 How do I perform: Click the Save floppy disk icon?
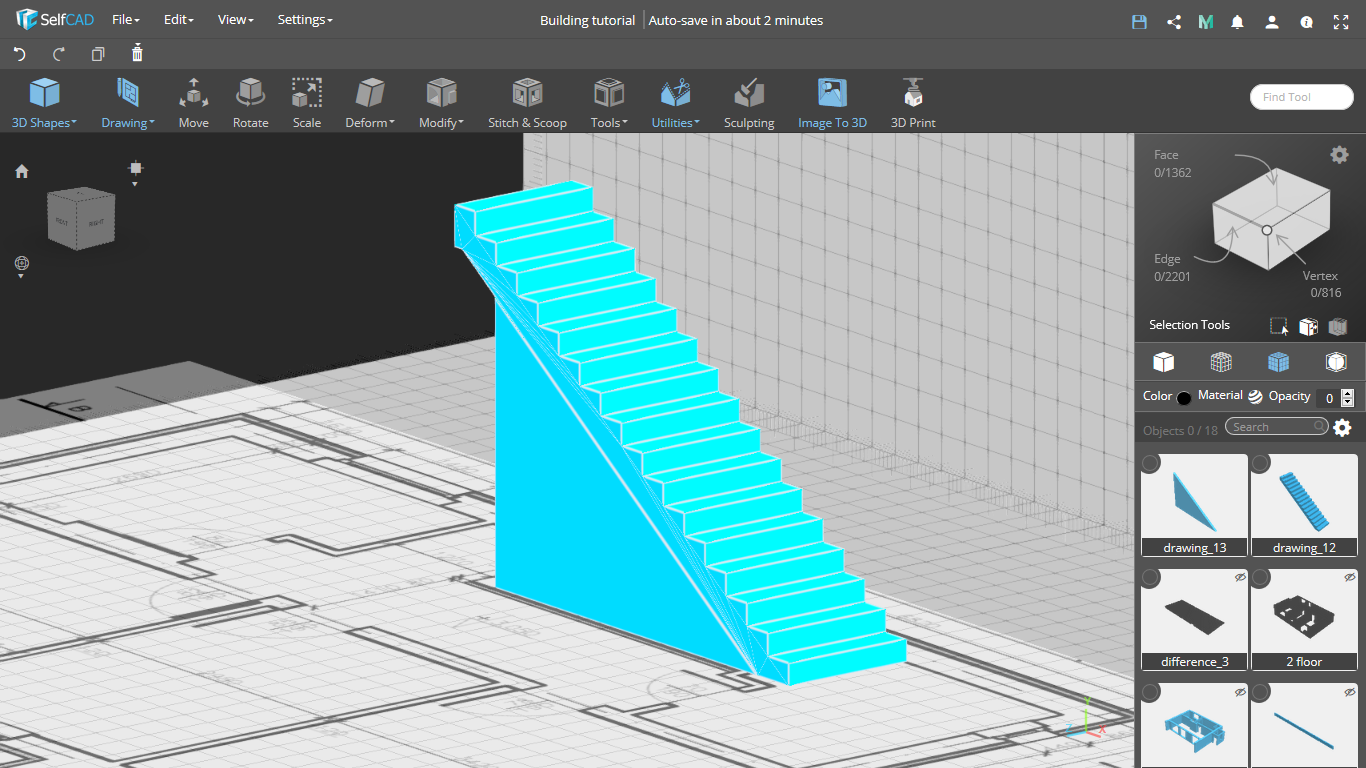(1139, 21)
